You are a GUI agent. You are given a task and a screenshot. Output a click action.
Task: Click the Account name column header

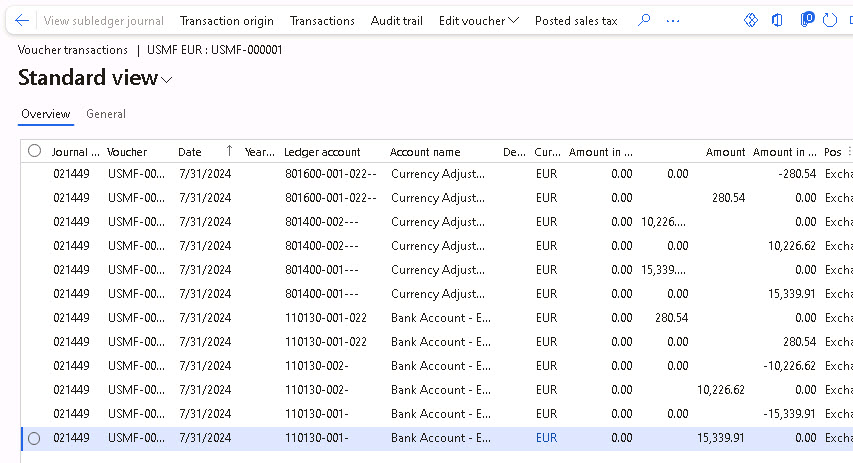(425, 152)
